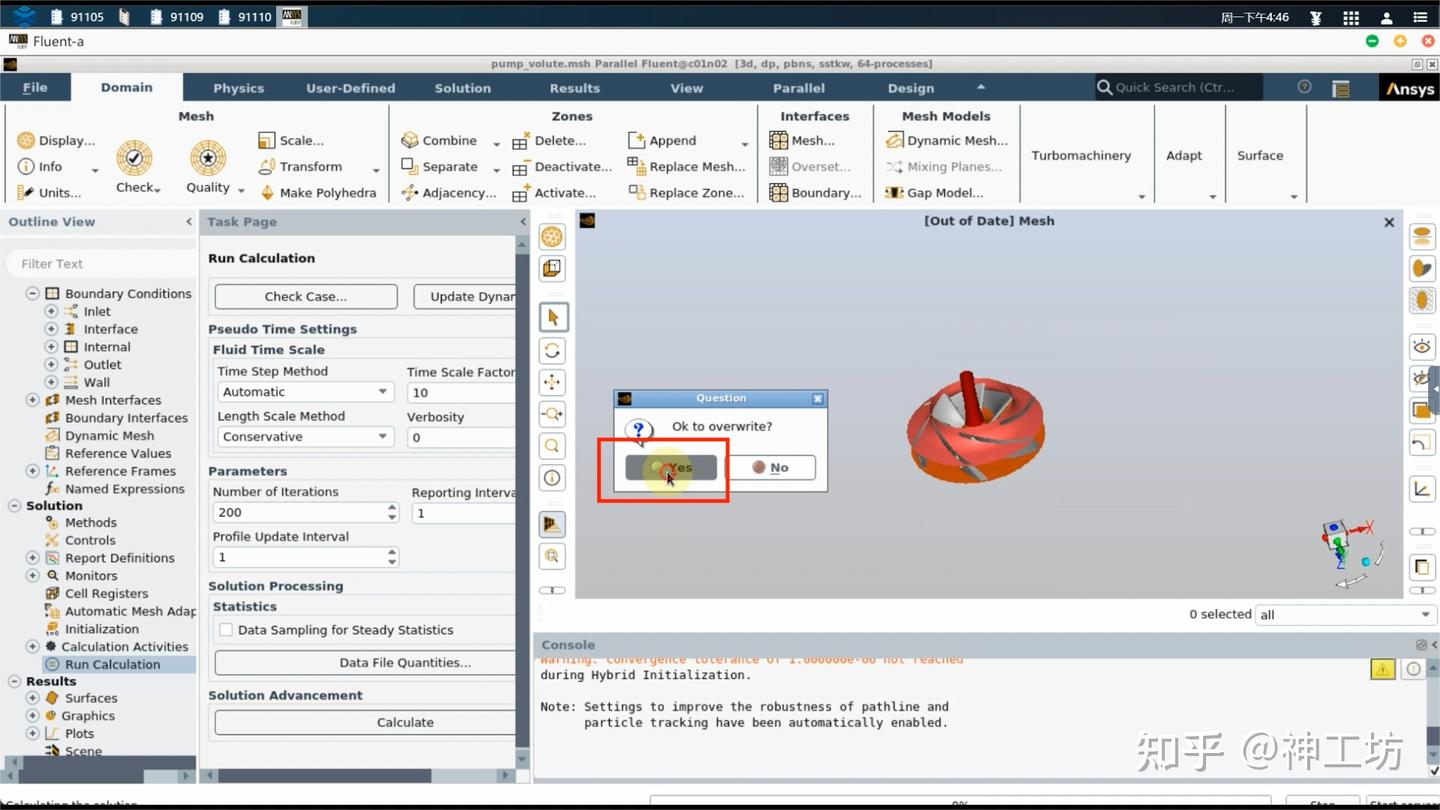
Task: Open the Replace Mesh dialog
Action: pyautogui.click(x=687, y=167)
